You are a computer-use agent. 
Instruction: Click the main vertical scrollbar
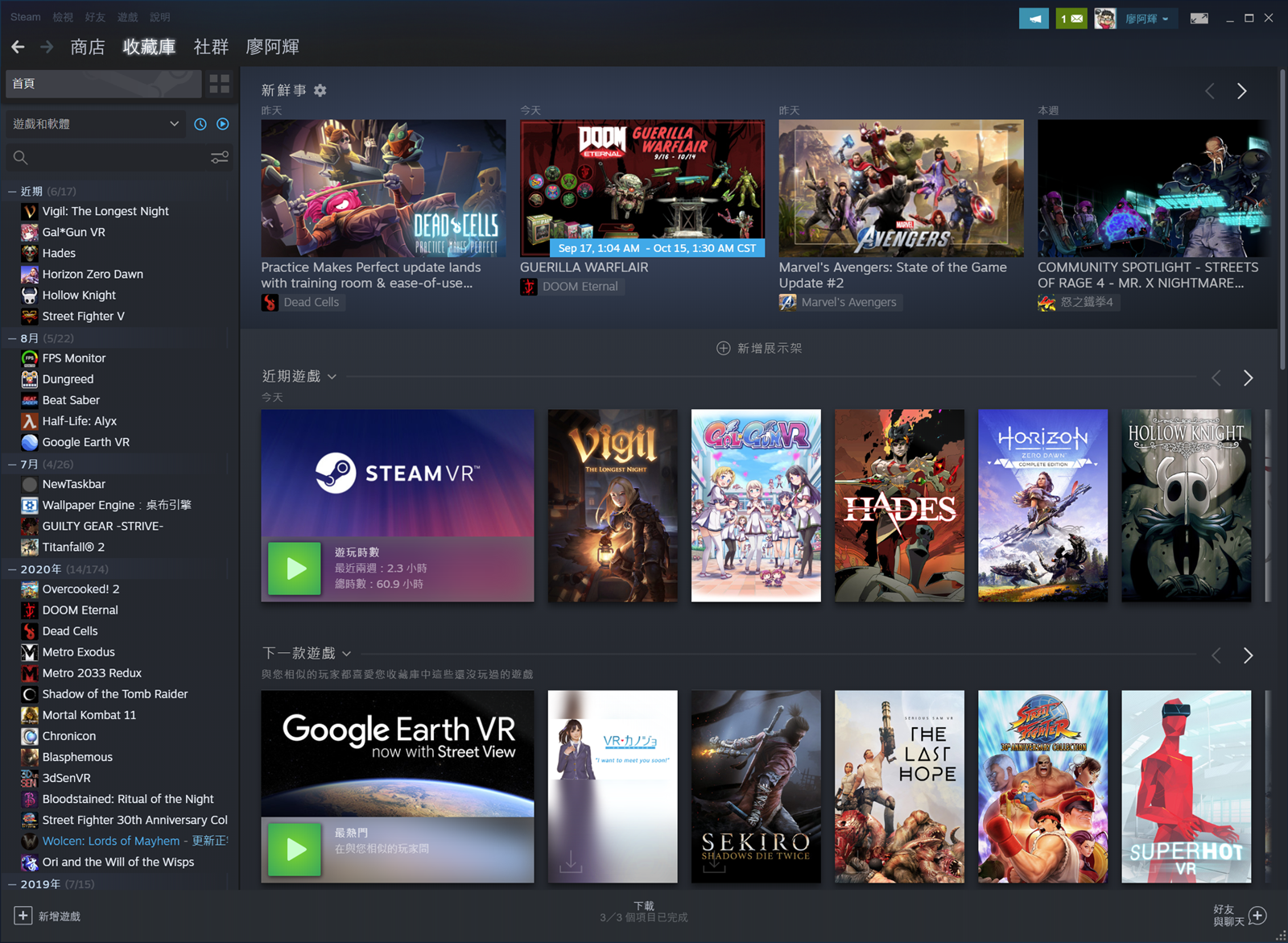(x=1282, y=217)
